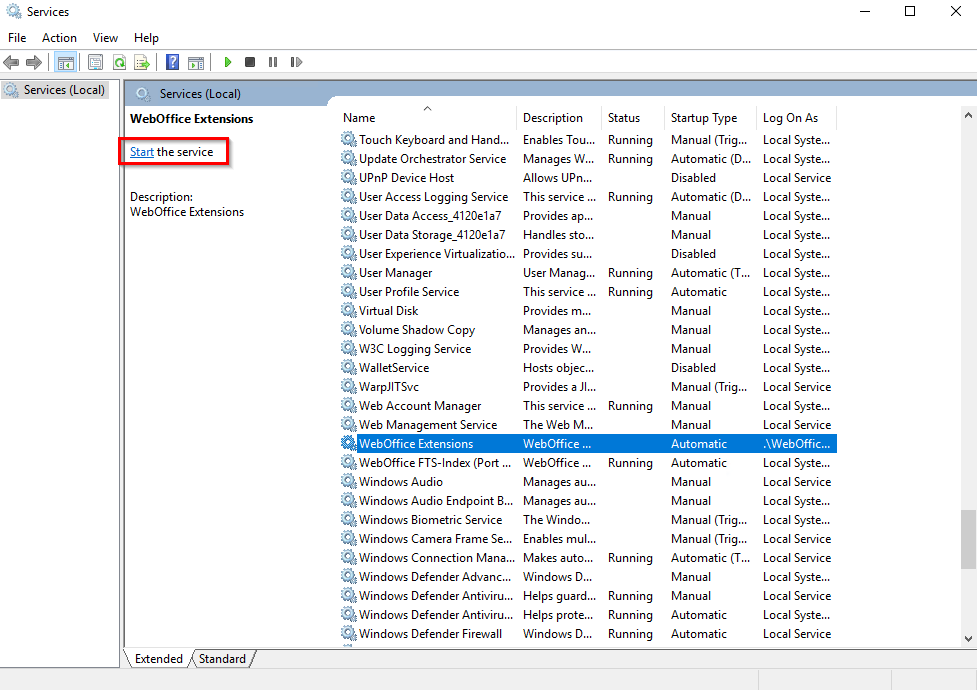Click the Help question mark icon
This screenshot has height=690, width=977.
(171, 62)
